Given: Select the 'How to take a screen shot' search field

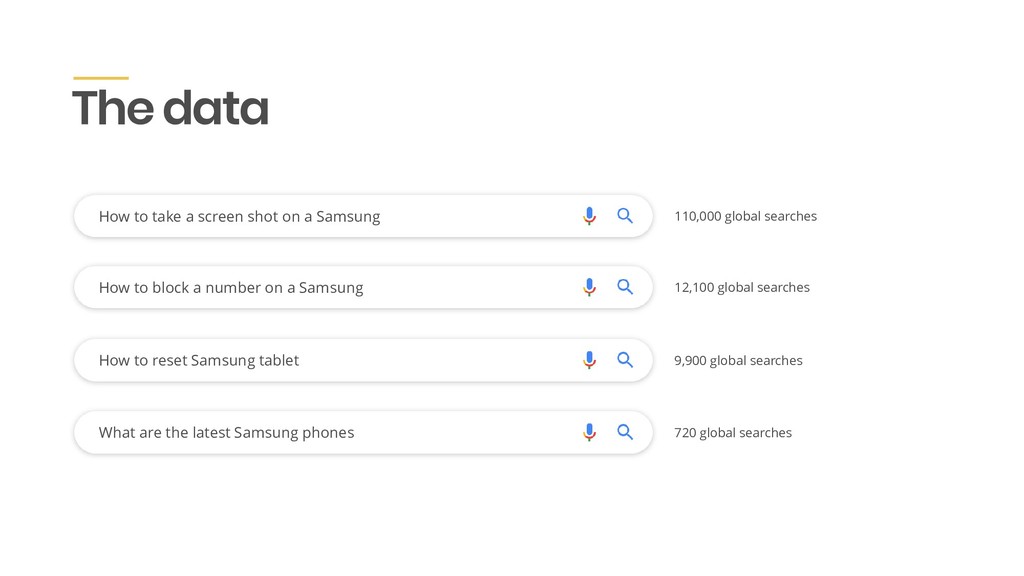Looking at the screenshot, I should (x=363, y=216).
